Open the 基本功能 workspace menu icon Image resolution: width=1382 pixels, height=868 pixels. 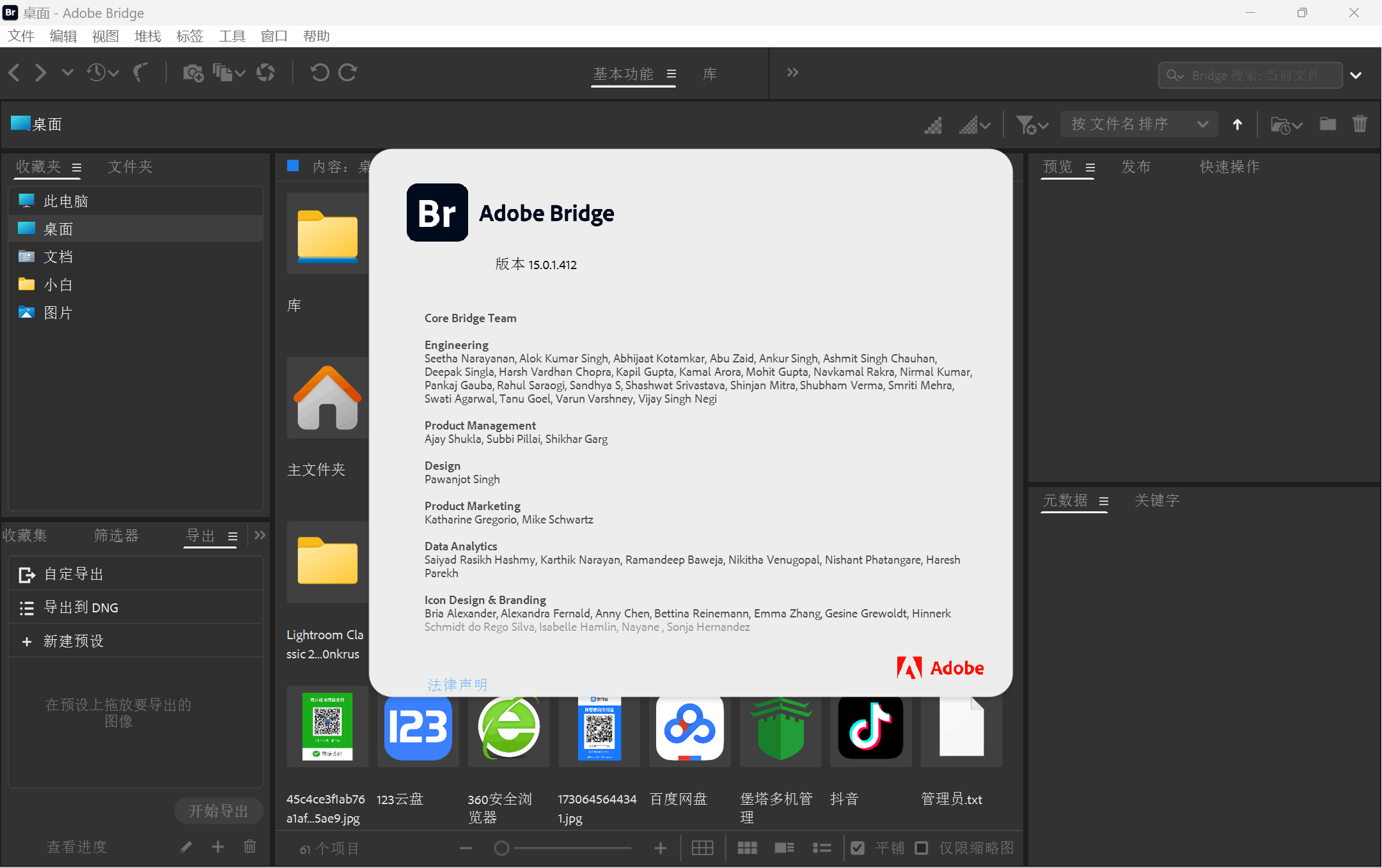click(x=671, y=74)
